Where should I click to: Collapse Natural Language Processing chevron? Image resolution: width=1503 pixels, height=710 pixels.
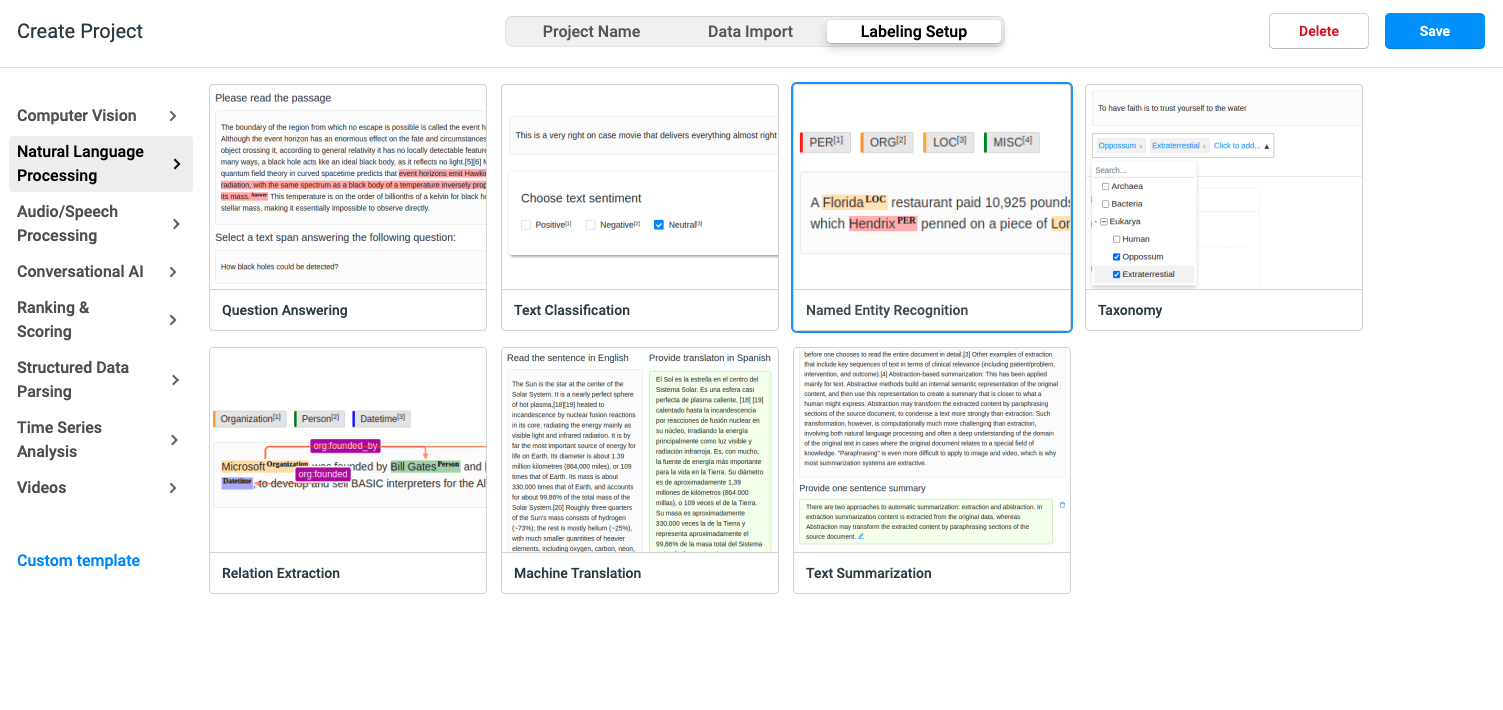pyautogui.click(x=177, y=164)
